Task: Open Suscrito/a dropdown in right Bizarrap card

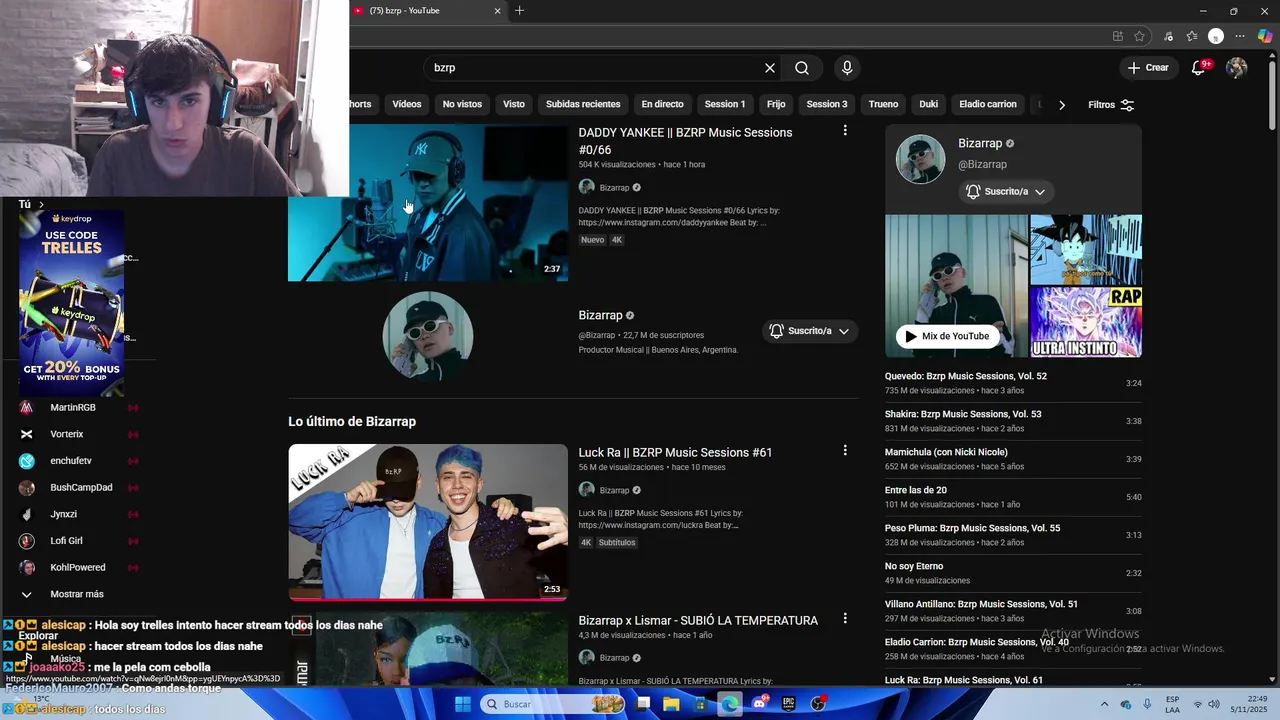Action: pos(1006,191)
